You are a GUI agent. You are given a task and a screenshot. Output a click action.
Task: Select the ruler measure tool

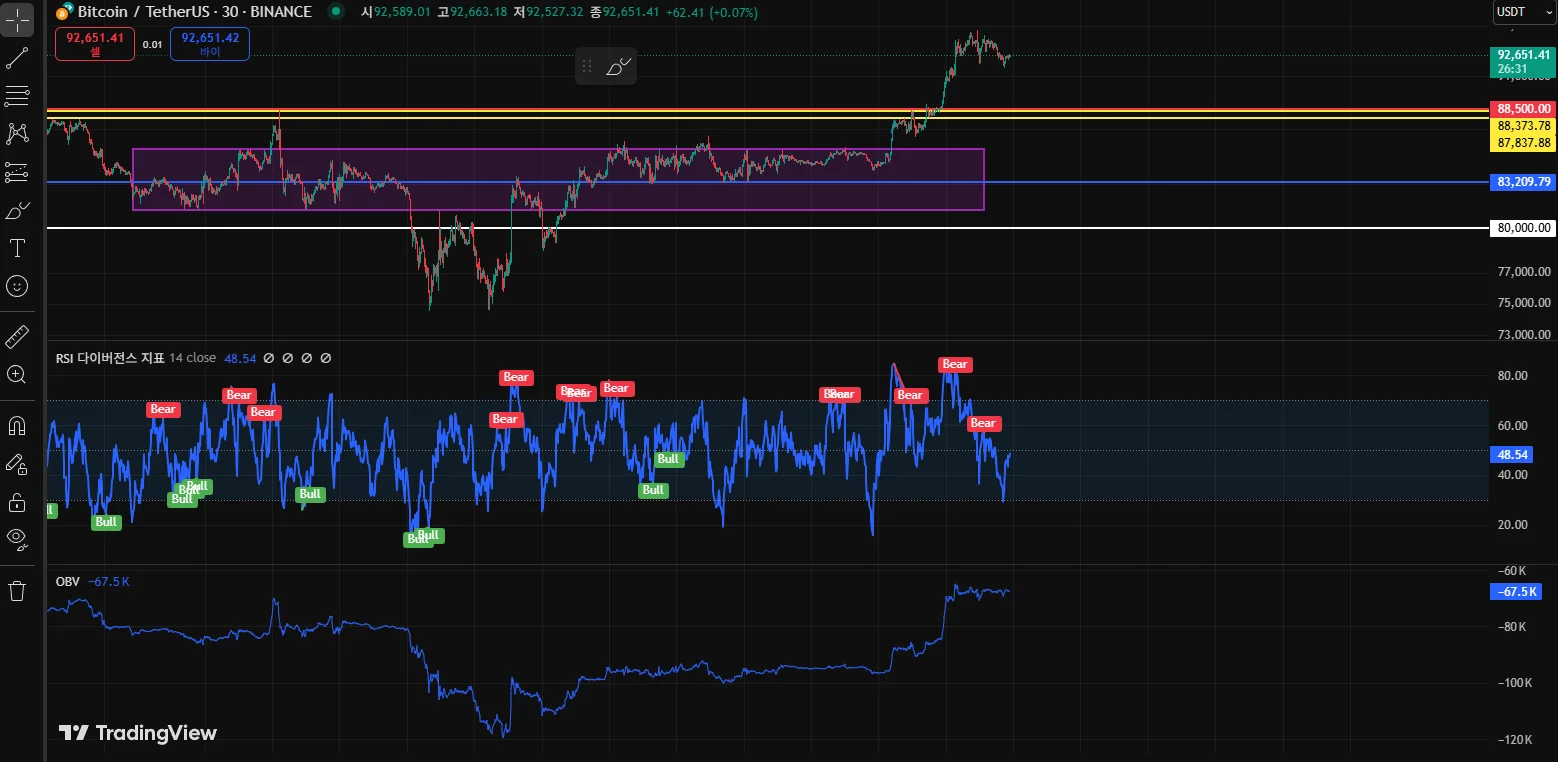pos(17,336)
